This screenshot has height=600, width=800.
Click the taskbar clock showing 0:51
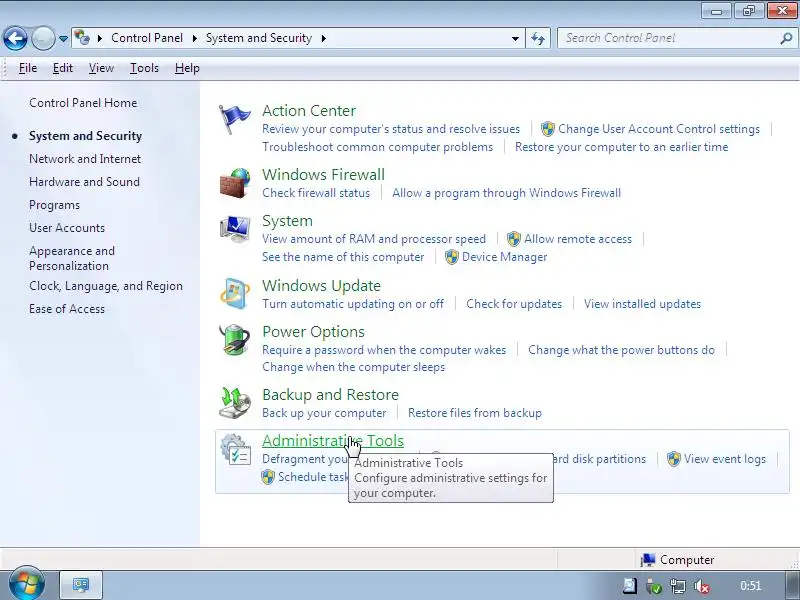(x=751, y=586)
